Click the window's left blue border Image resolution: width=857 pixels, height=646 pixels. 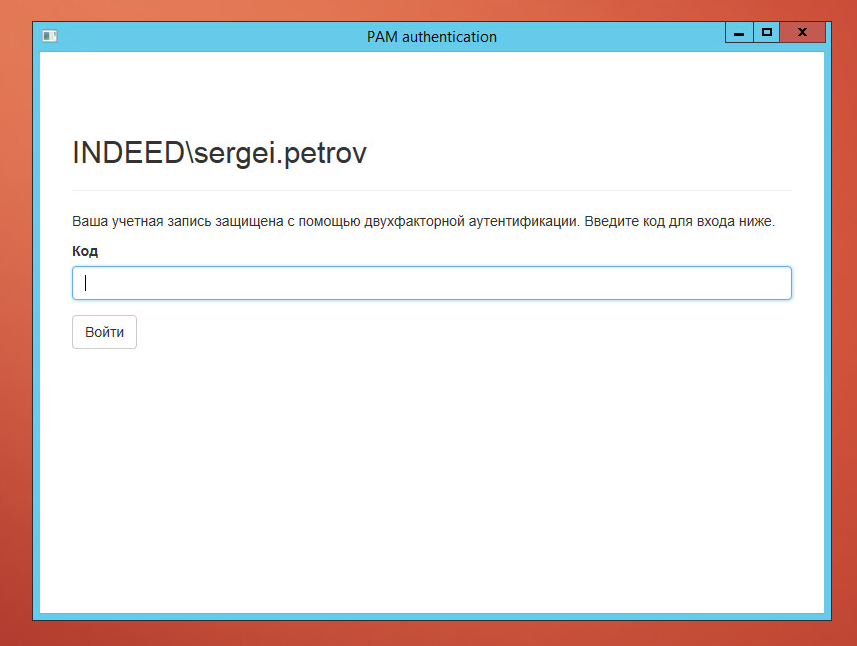pos(36,330)
